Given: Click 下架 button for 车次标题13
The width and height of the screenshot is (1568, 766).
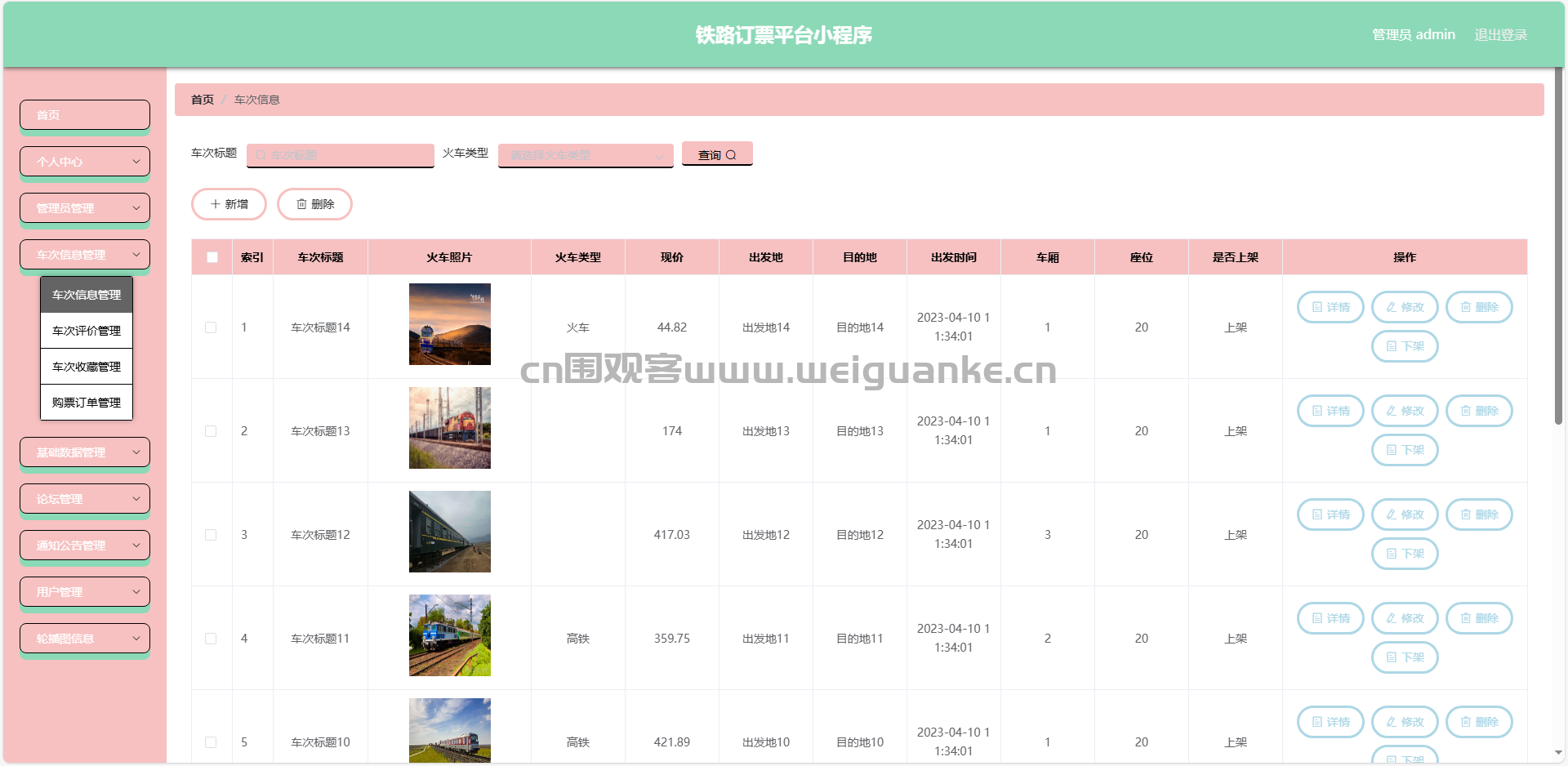Looking at the screenshot, I should (1405, 450).
